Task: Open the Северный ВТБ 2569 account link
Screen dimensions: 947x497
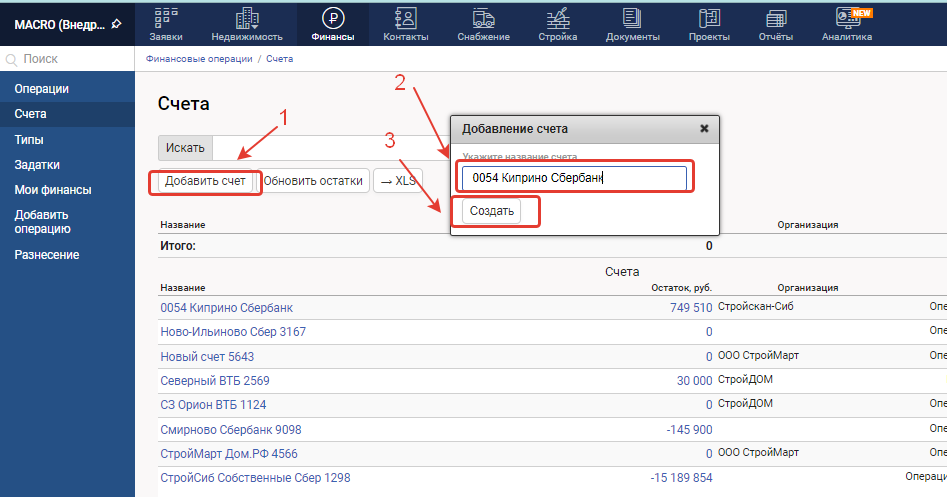Action: click(215, 381)
